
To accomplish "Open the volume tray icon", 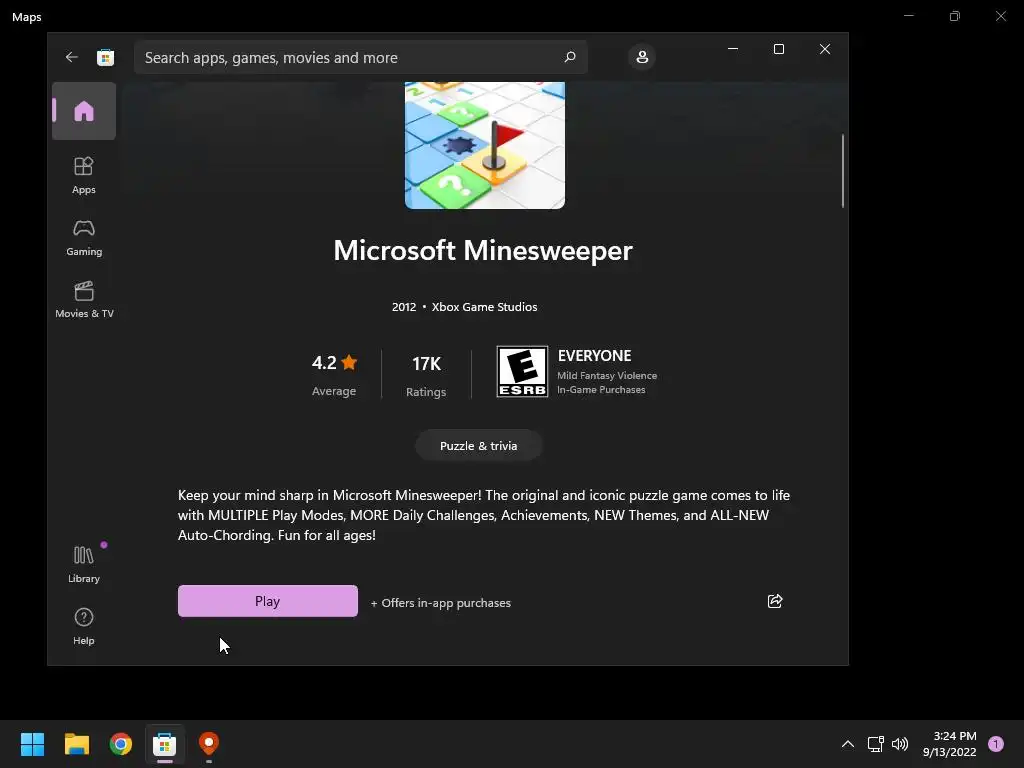I will coord(900,744).
